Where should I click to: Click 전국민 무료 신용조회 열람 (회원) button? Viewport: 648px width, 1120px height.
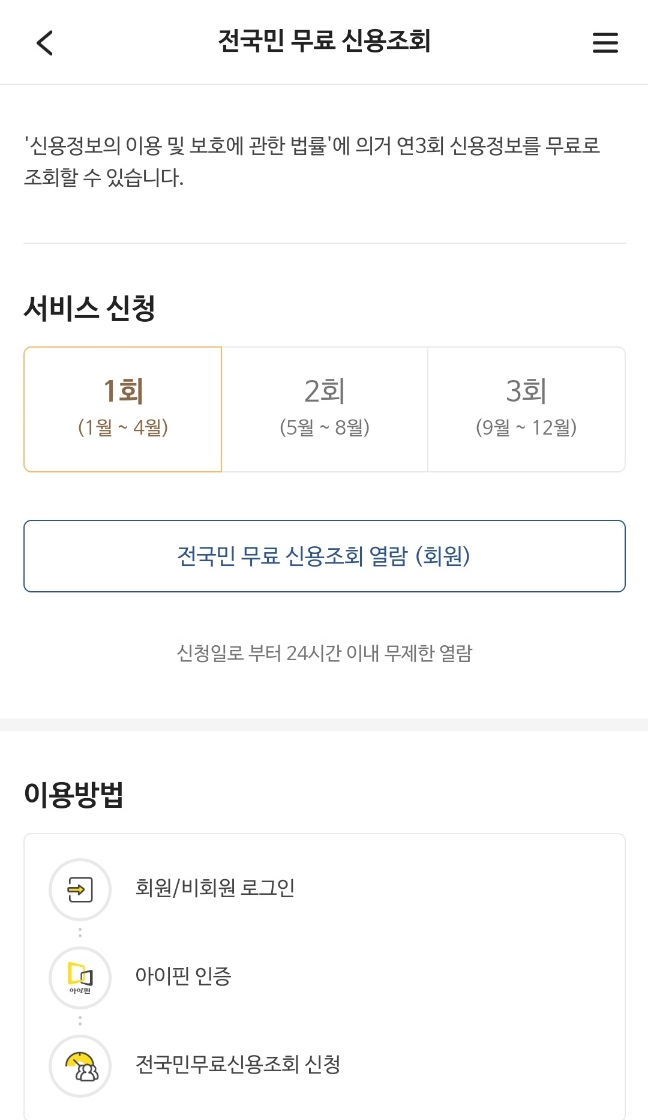point(324,556)
